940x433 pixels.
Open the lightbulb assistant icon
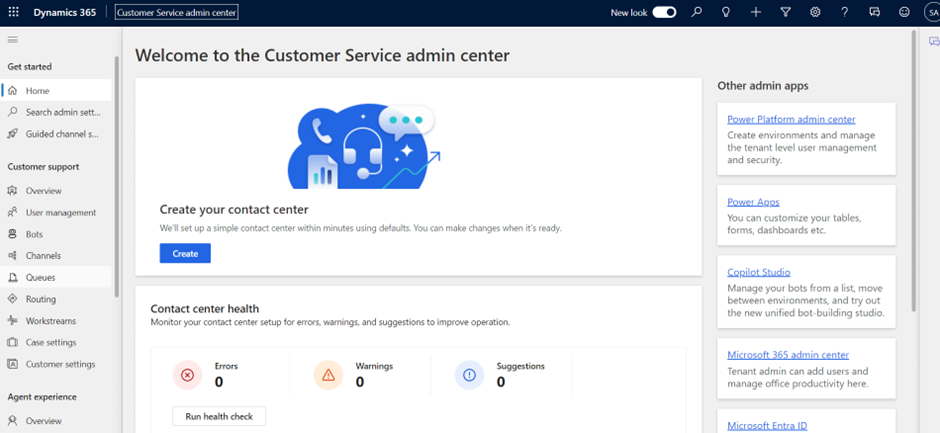[726, 12]
